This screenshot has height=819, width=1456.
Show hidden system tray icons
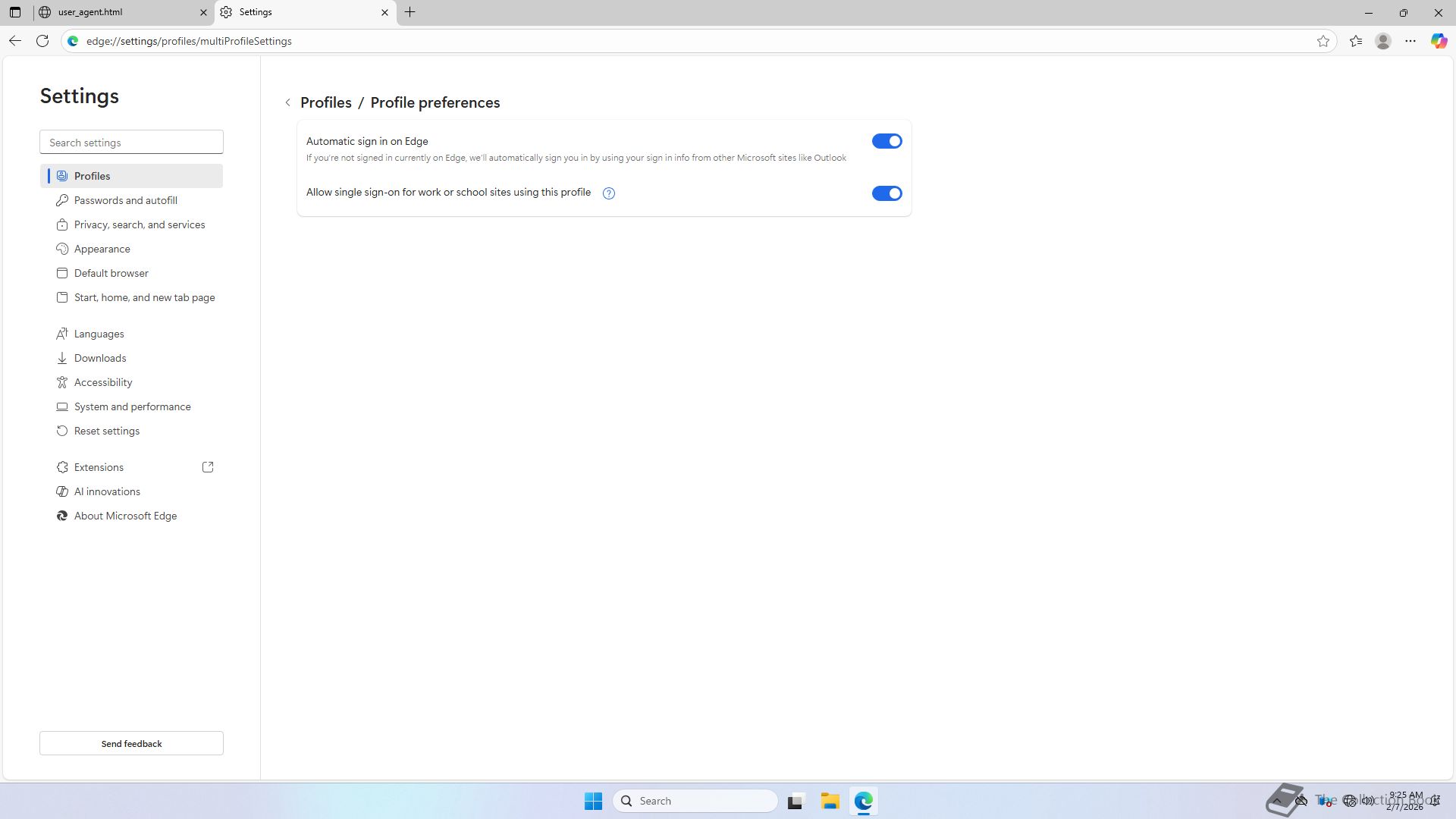pyautogui.click(x=1278, y=801)
